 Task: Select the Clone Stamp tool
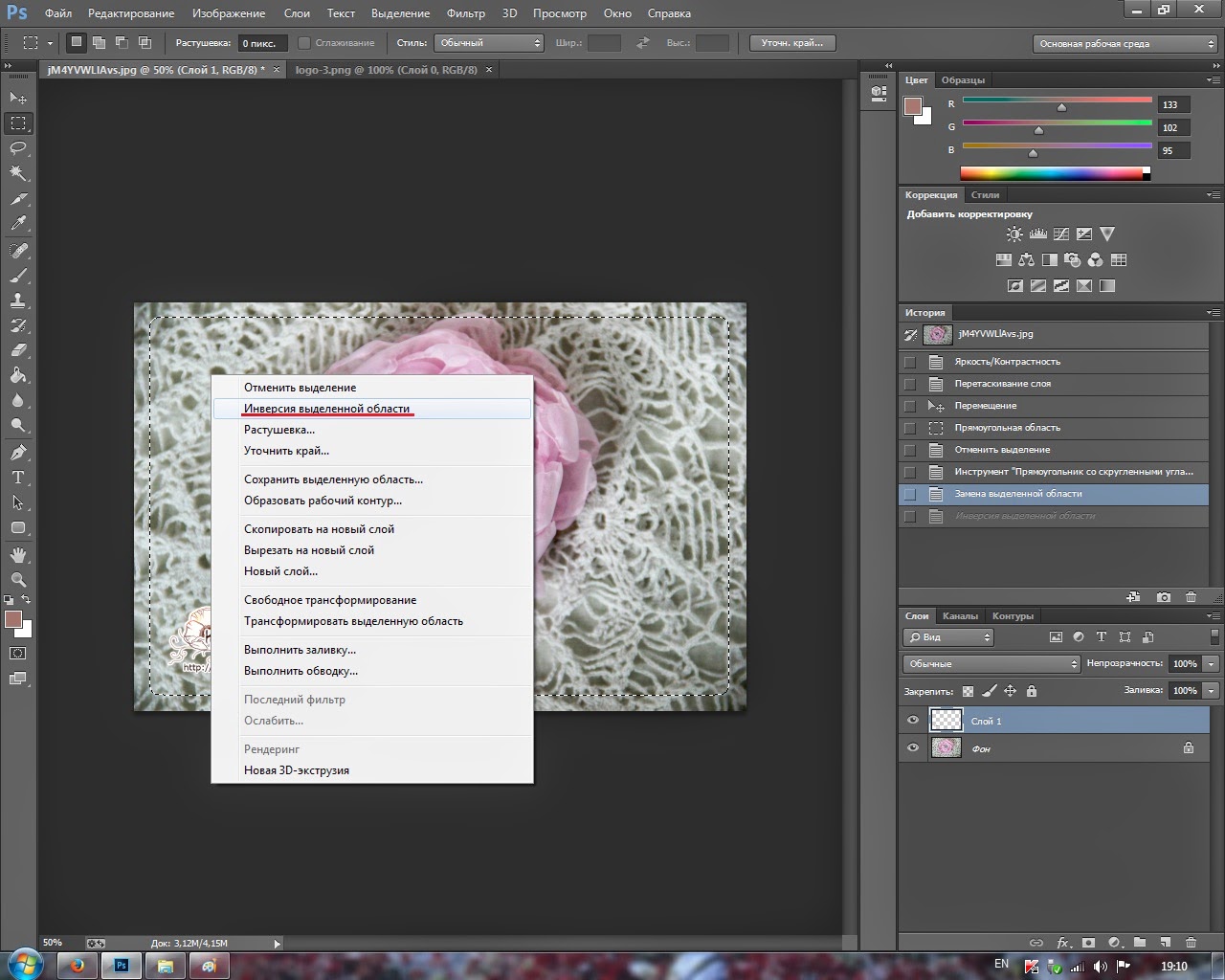(18, 301)
